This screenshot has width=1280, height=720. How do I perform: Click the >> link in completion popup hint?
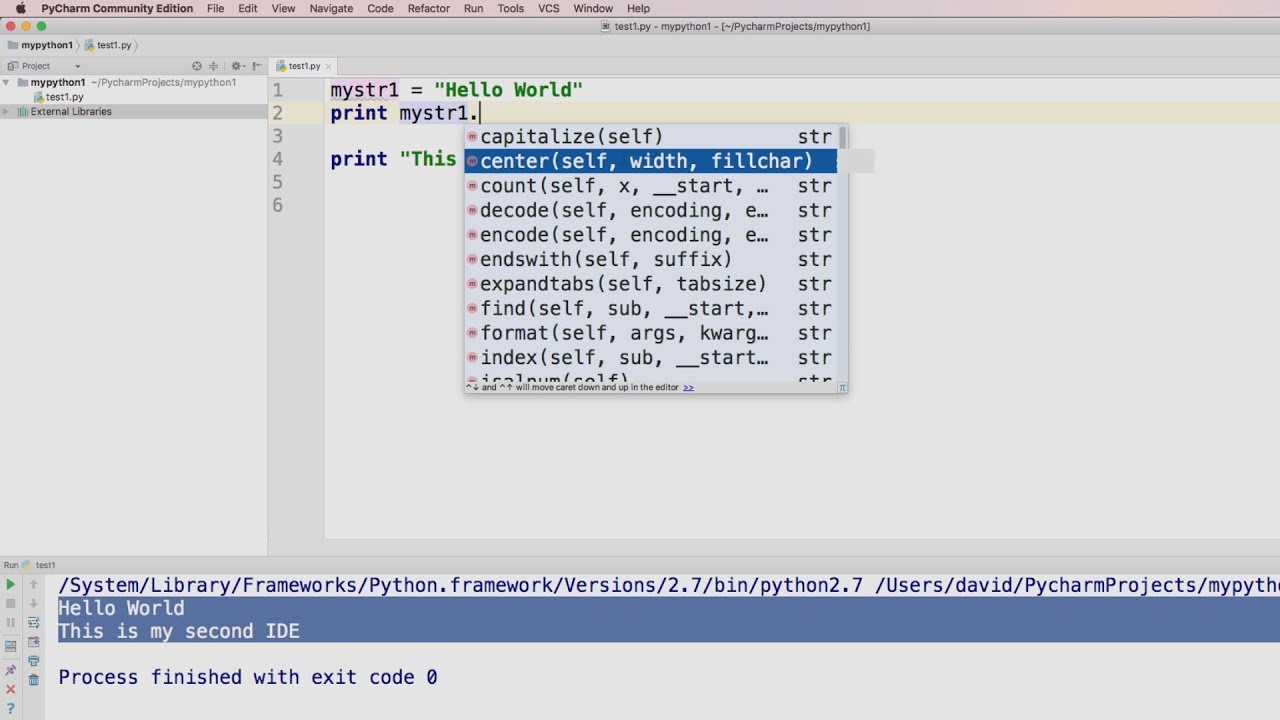click(688, 387)
